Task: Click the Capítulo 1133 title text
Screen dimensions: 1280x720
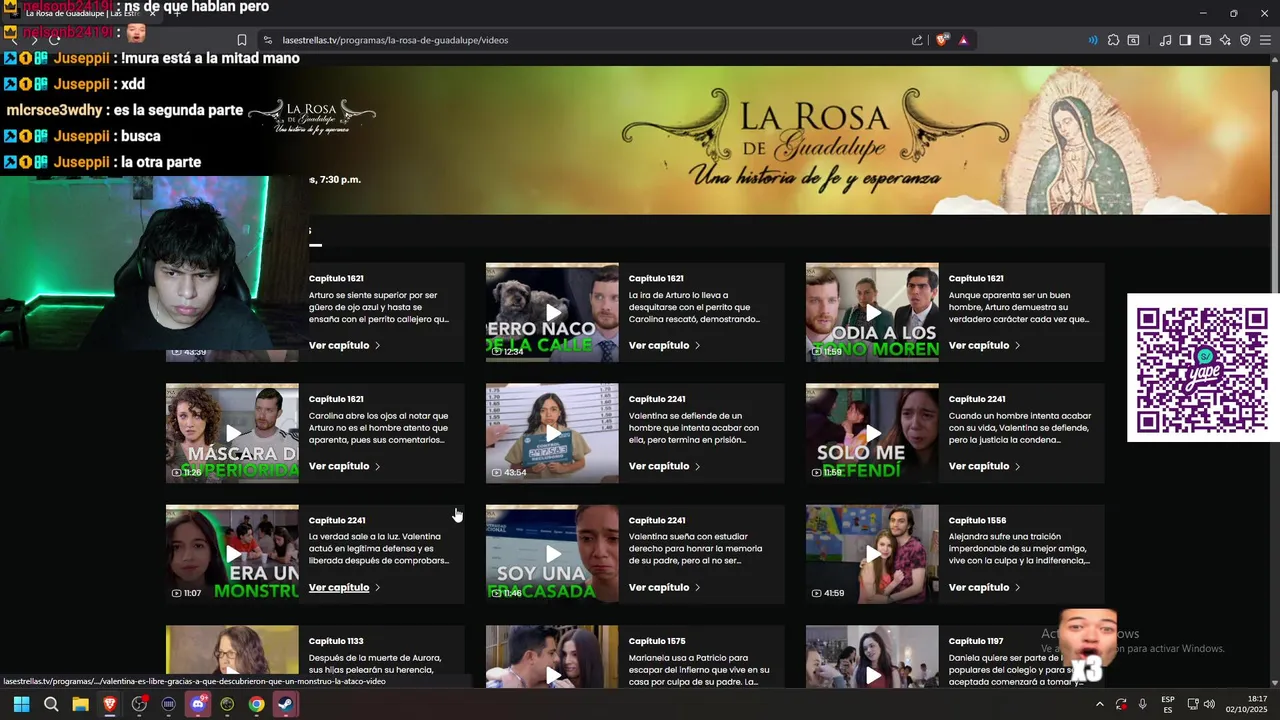Action: tap(336, 641)
